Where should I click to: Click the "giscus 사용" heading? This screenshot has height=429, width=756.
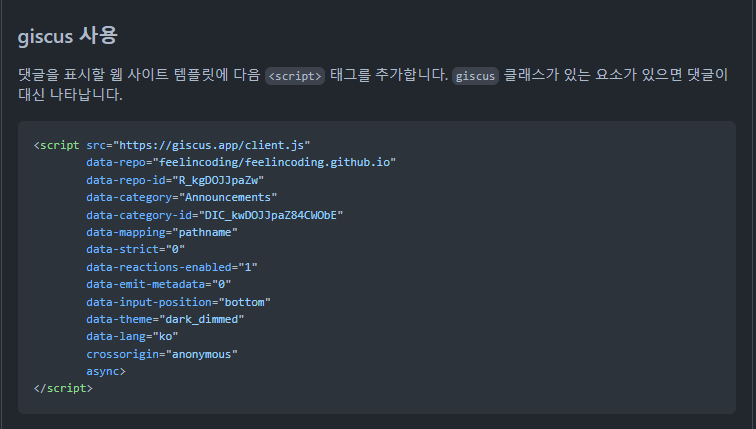[68, 36]
